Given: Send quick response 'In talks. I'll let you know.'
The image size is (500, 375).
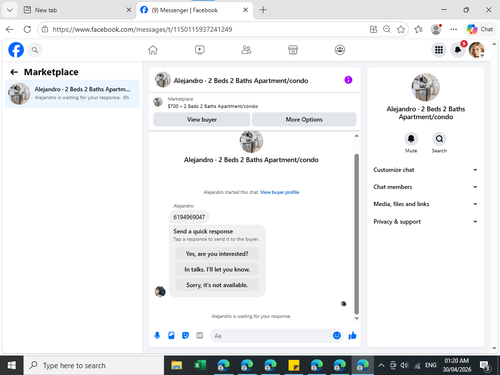Looking at the screenshot, I should pos(217,269).
